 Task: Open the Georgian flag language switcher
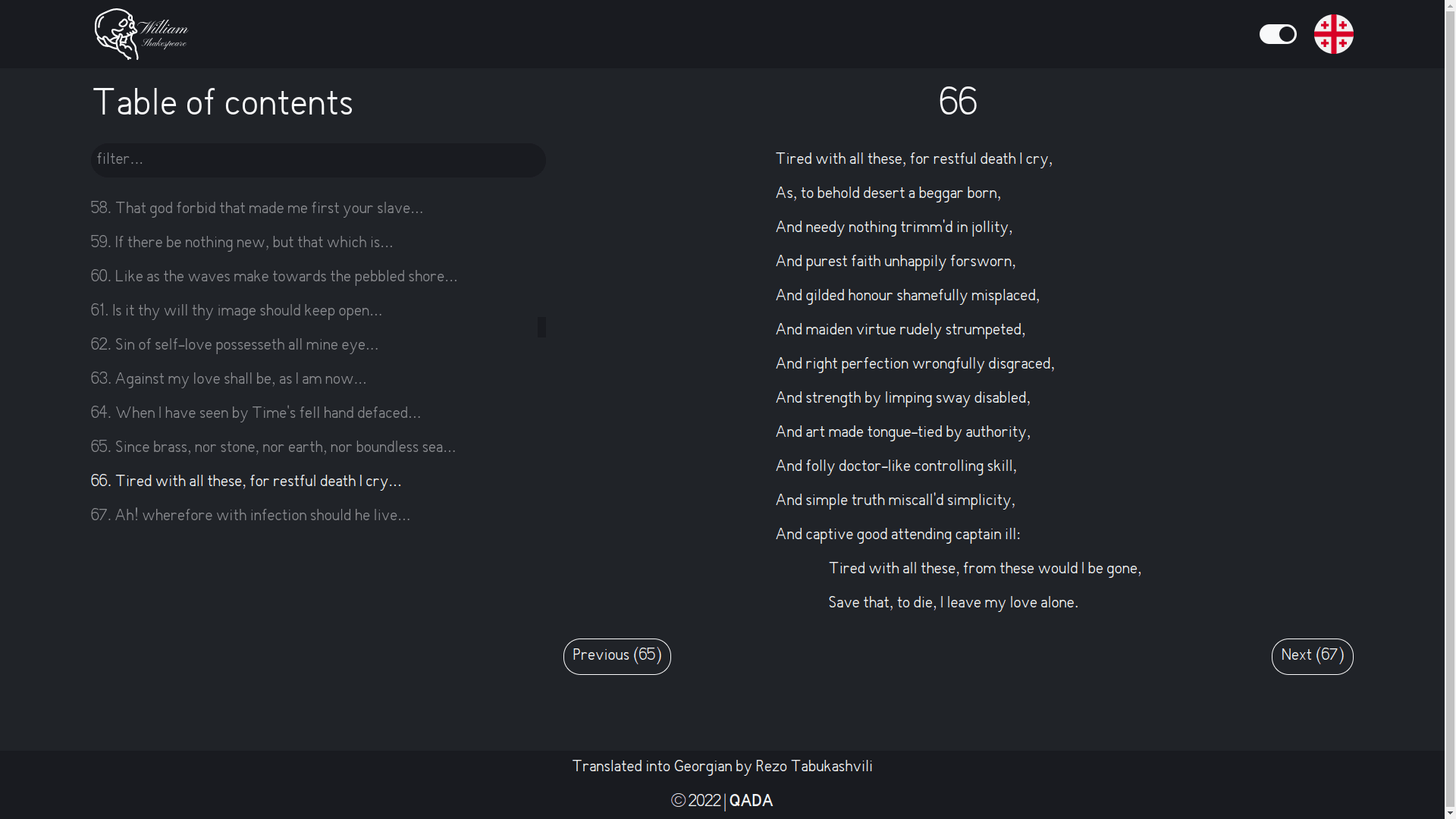pyautogui.click(x=1333, y=34)
